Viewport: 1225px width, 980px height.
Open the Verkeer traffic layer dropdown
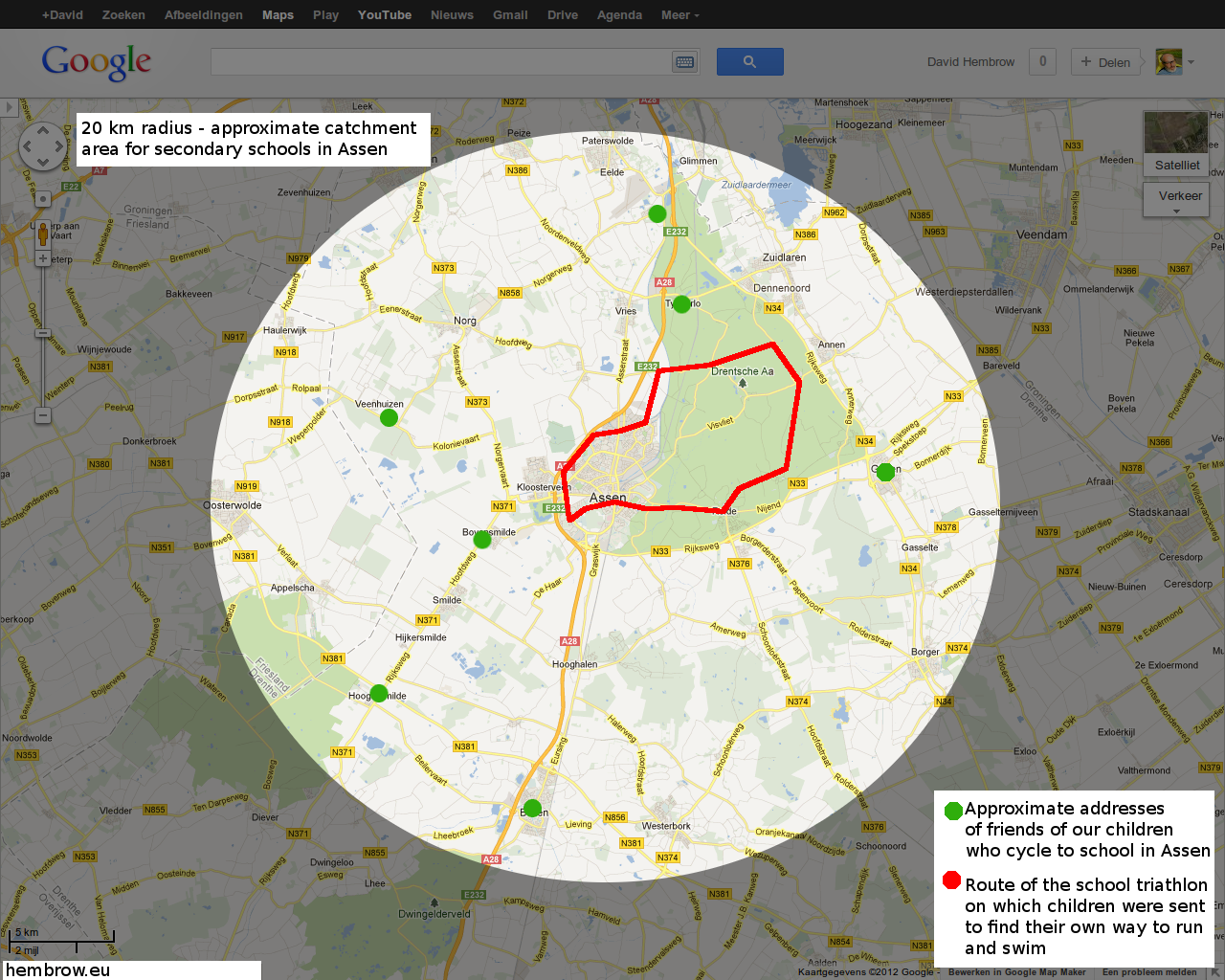(1177, 200)
